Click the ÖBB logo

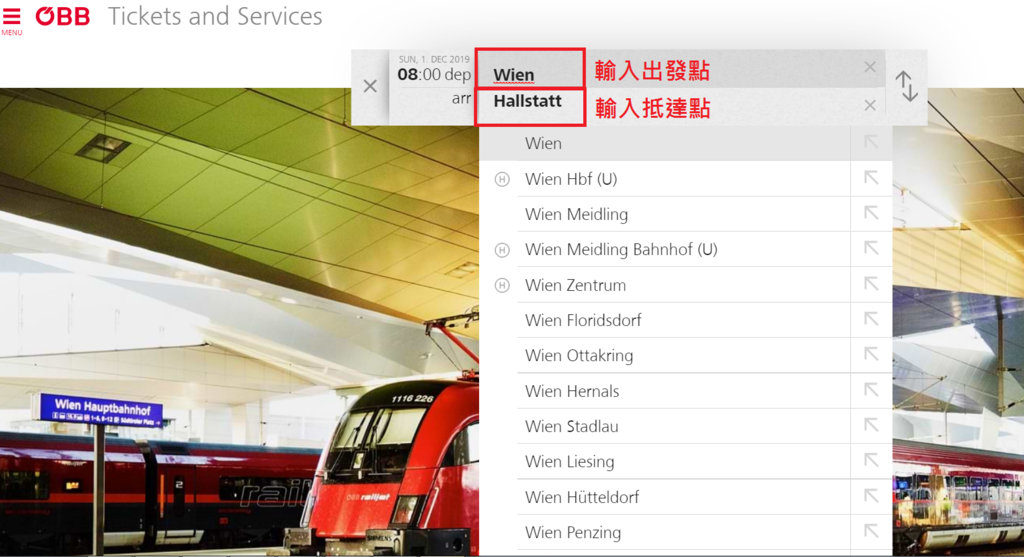click(x=62, y=16)
